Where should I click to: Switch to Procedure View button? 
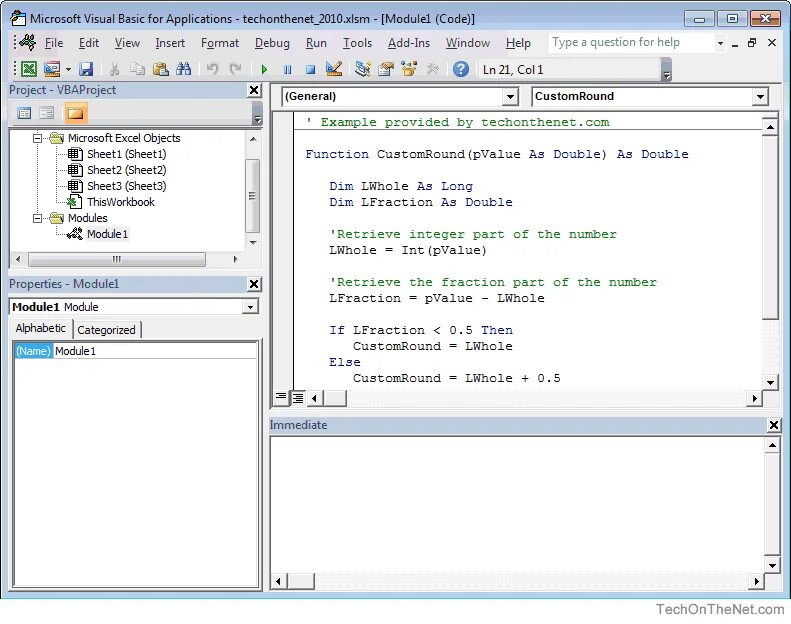click(x=281, y=398)
